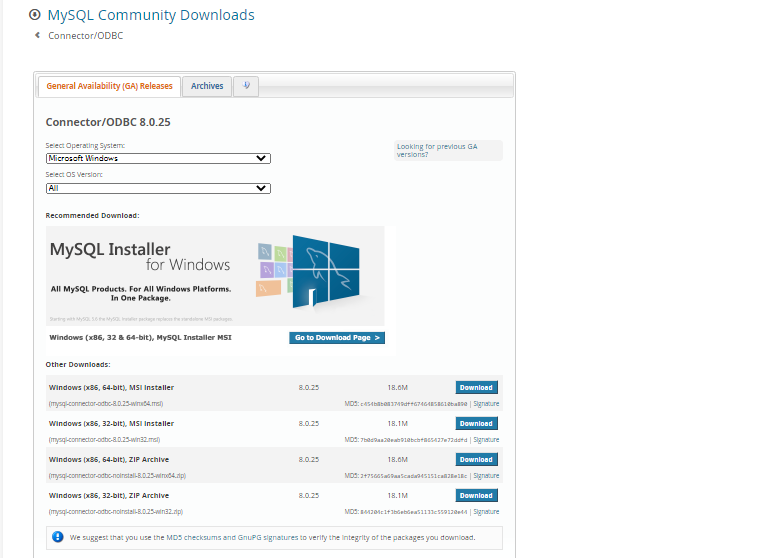Click the mysql-connector-odbc-noinstall-8.0.25-winx64.zip filename
This screenshot has width=761, height=558.
pyautogui.click(x=117, y=476)
